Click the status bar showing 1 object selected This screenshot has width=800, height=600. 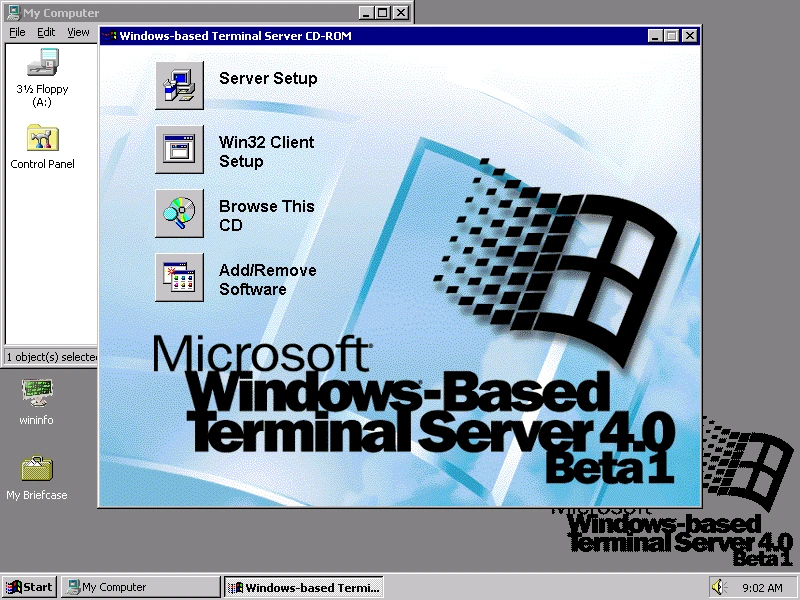[48, 357]
